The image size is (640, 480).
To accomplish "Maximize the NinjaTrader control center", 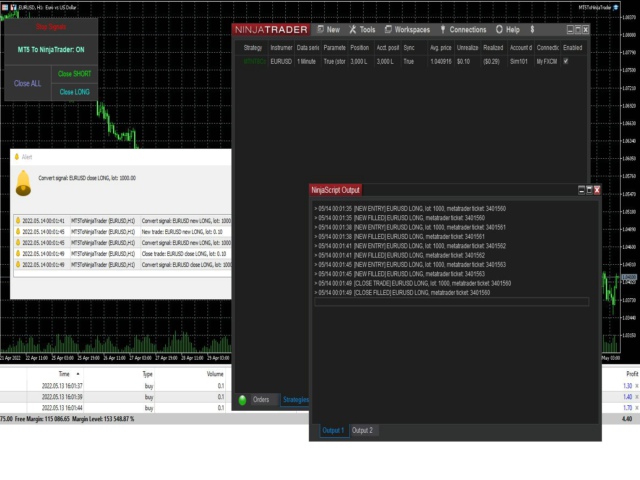I will (578, 29).
